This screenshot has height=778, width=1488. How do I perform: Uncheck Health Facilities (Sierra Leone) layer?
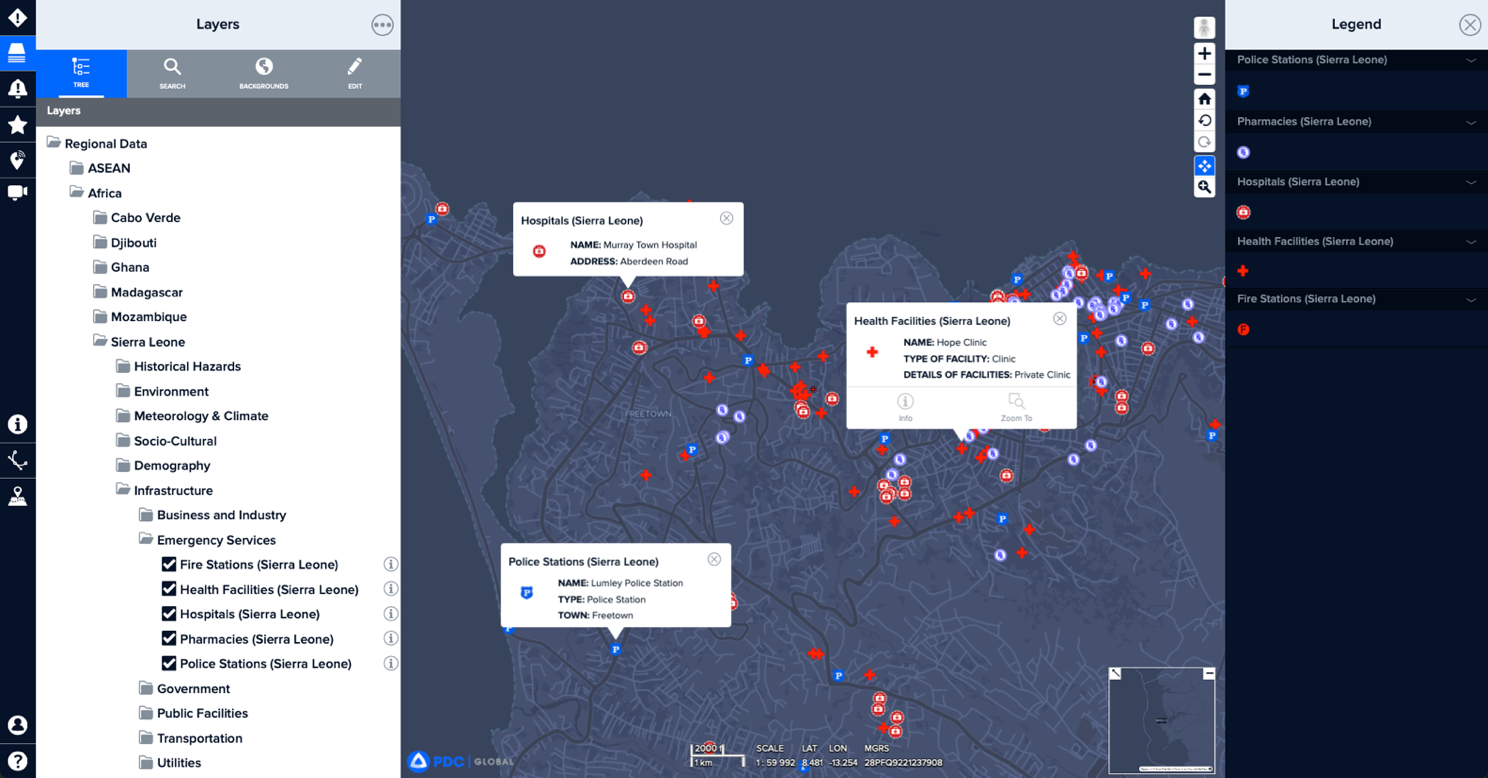[x=169, y=589]
